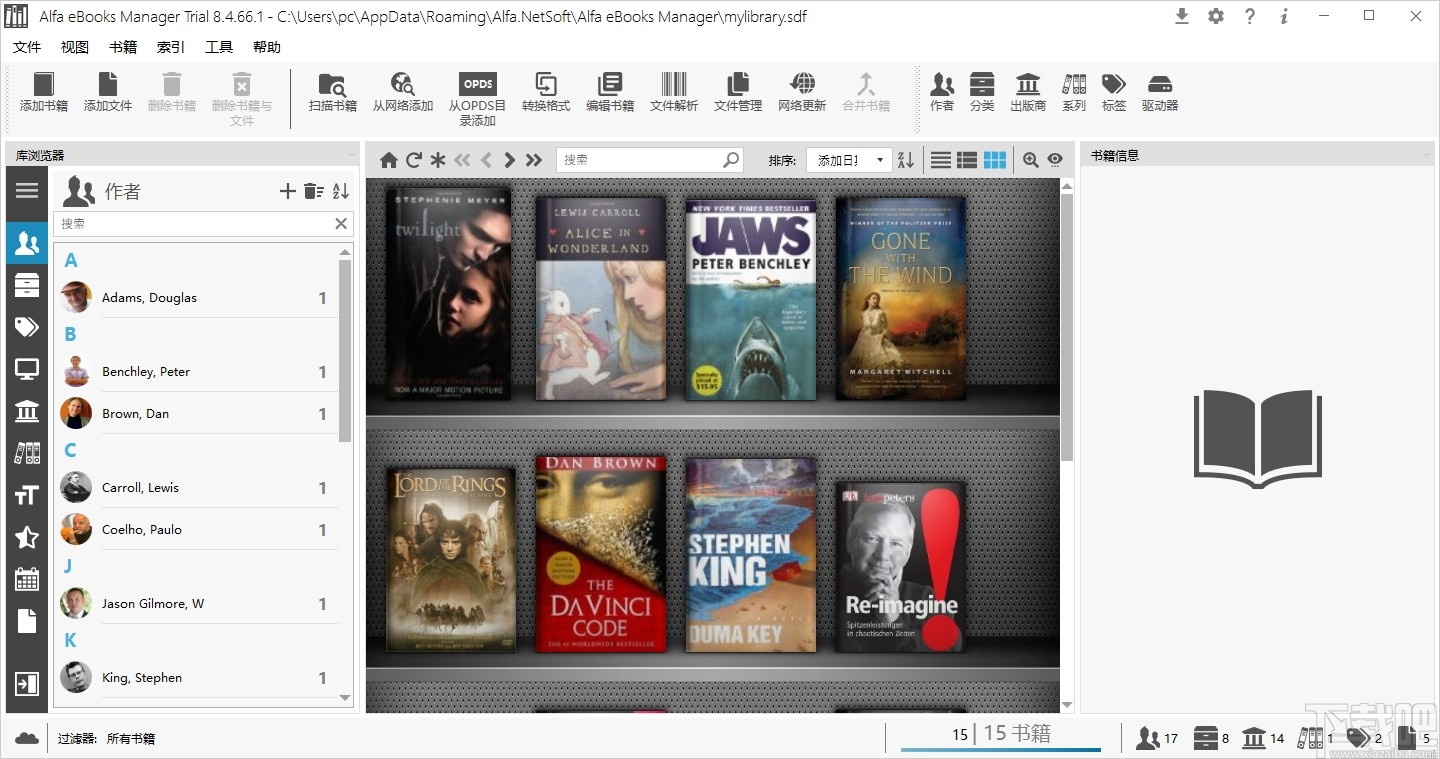Click the 转换格式 format conversion icon
The width and height of the screenshot is (1440, 759).
pos(546,95)
